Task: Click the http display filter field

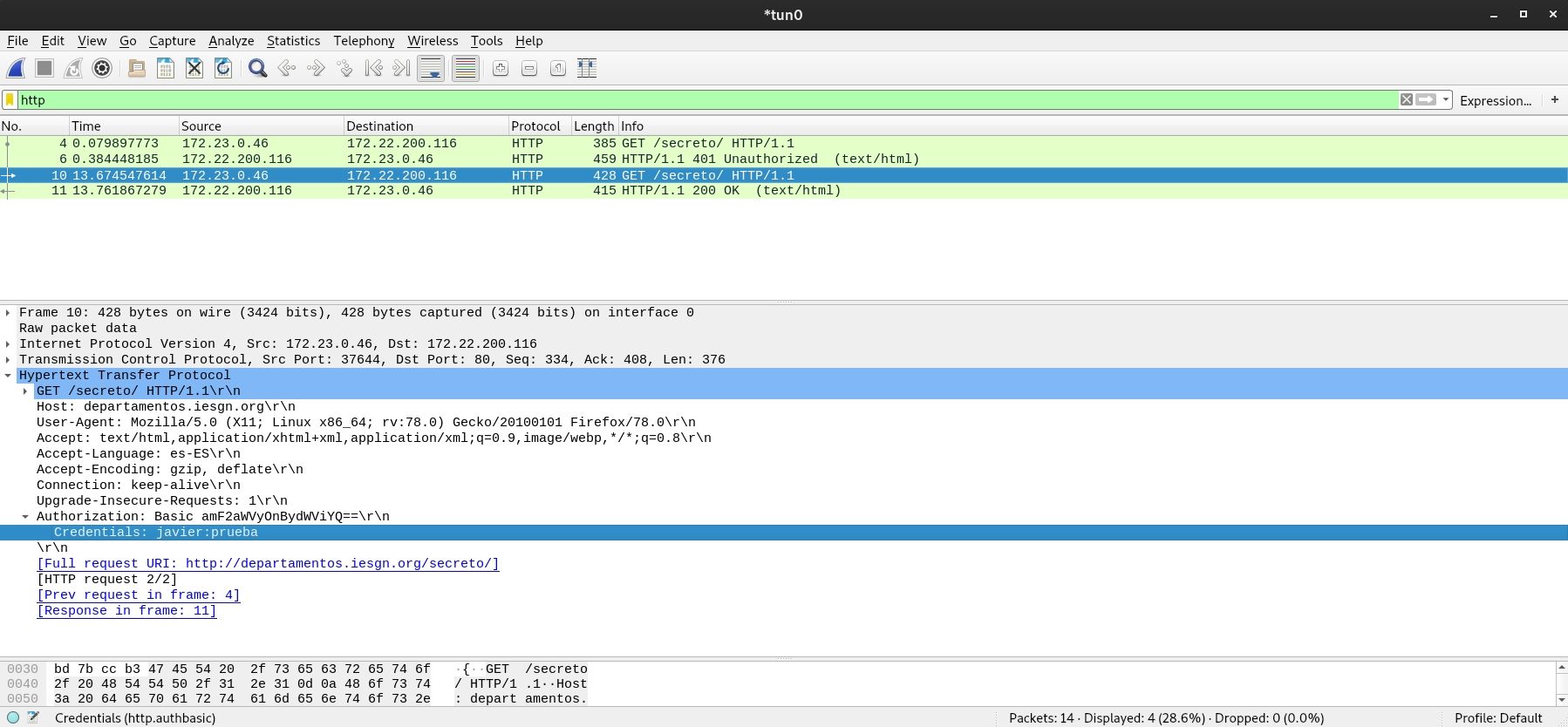Action: pos(706,100)
